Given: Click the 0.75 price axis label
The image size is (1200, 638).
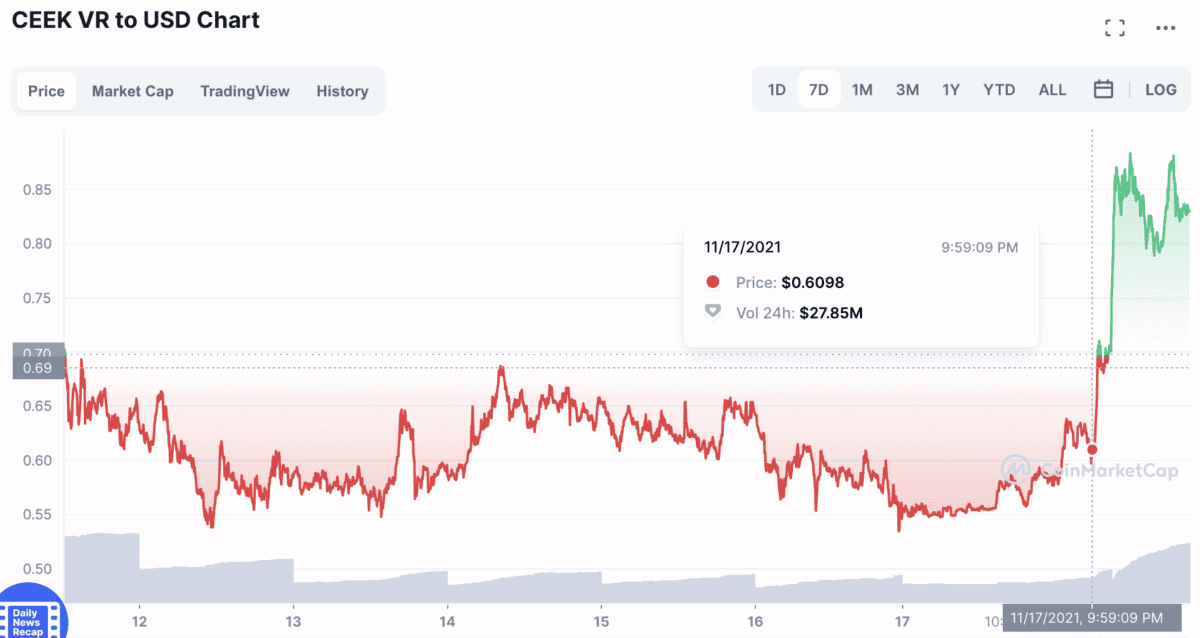Looking at the screenshot, I should (37, 298).
